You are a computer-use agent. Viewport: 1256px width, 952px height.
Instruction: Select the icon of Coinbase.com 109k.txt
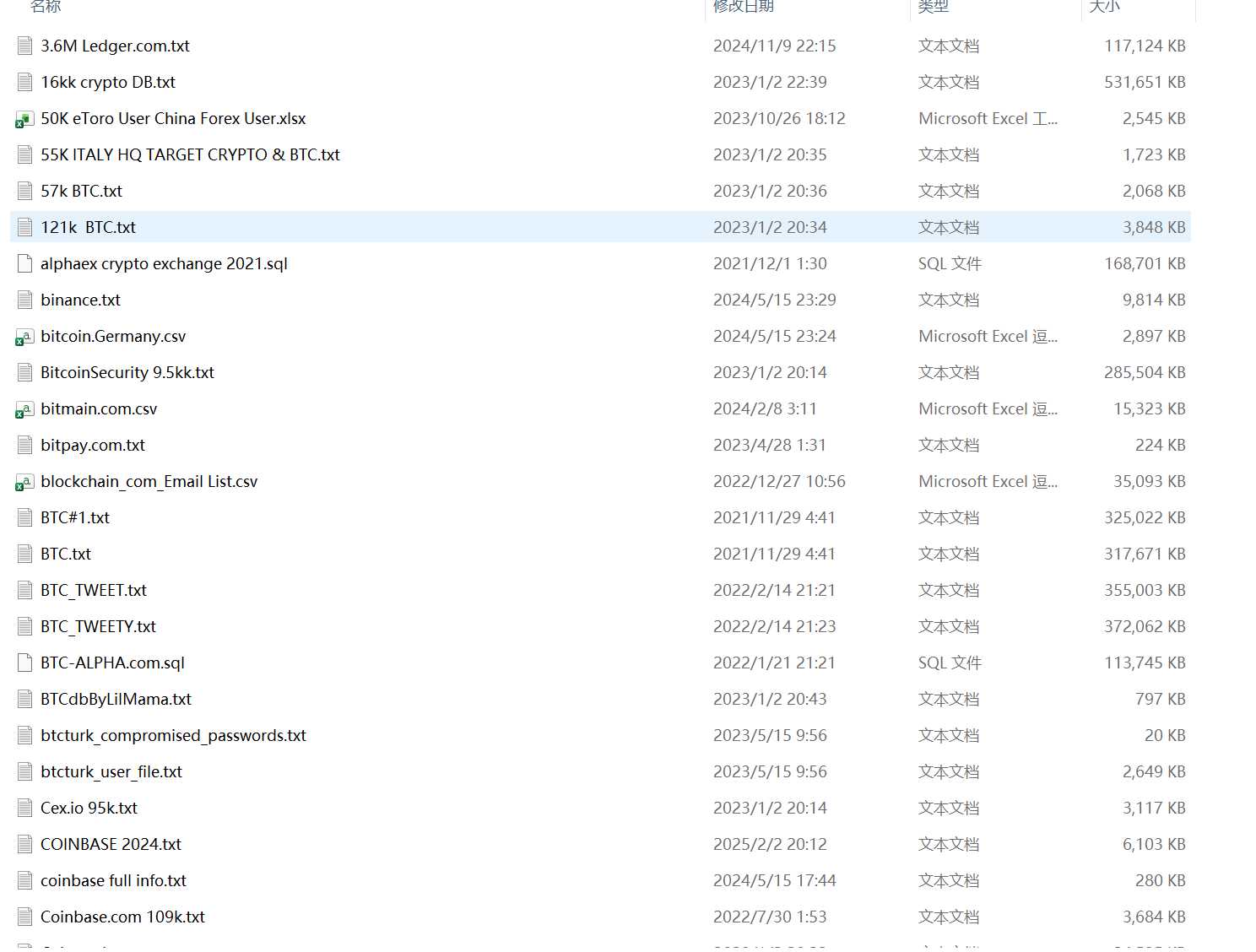(x=24, y=917)
